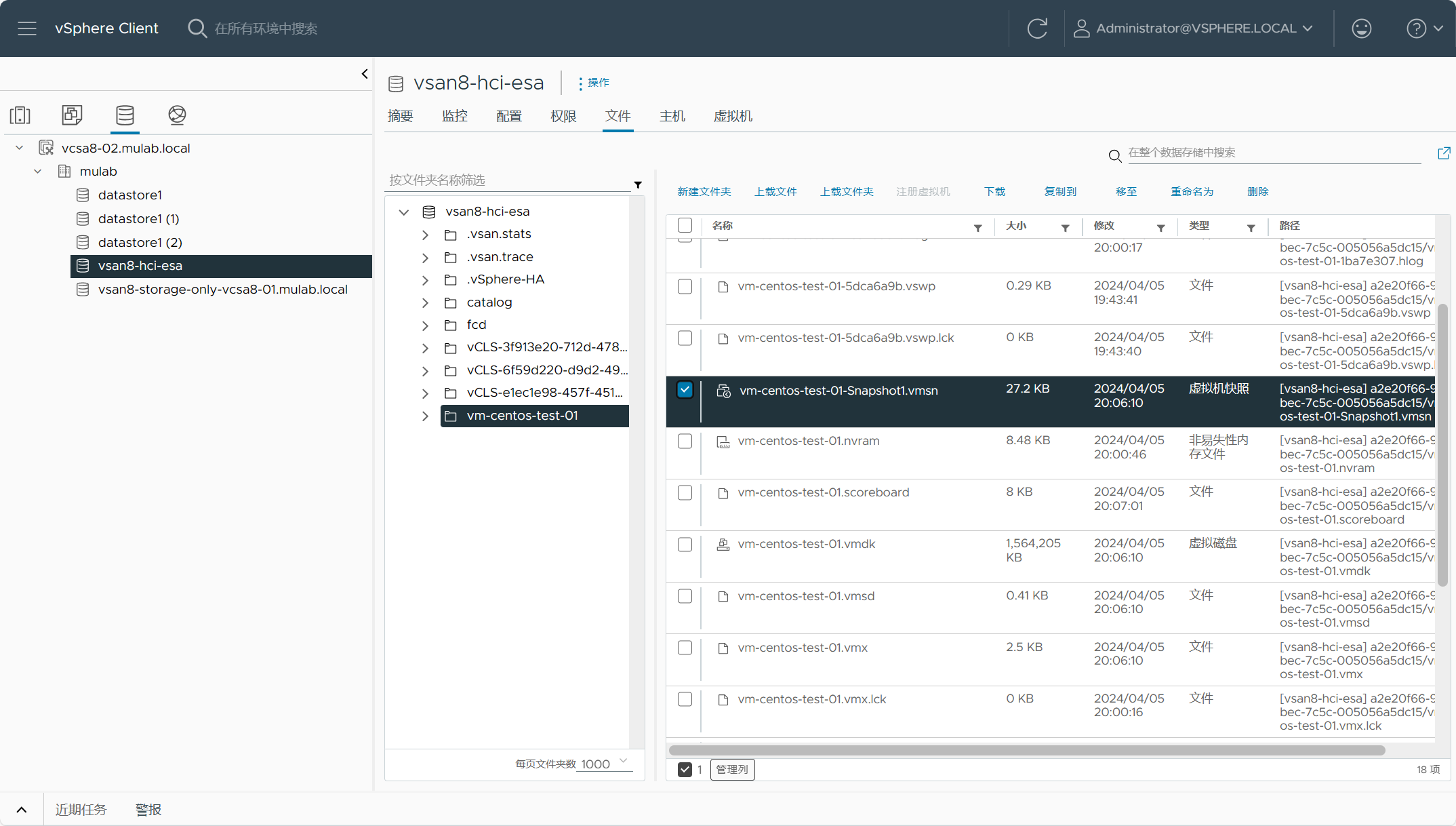This screenshot has height=826, width=1456.
Task: Collapse the mulab datacenter node
Action: tap(38, 172)
